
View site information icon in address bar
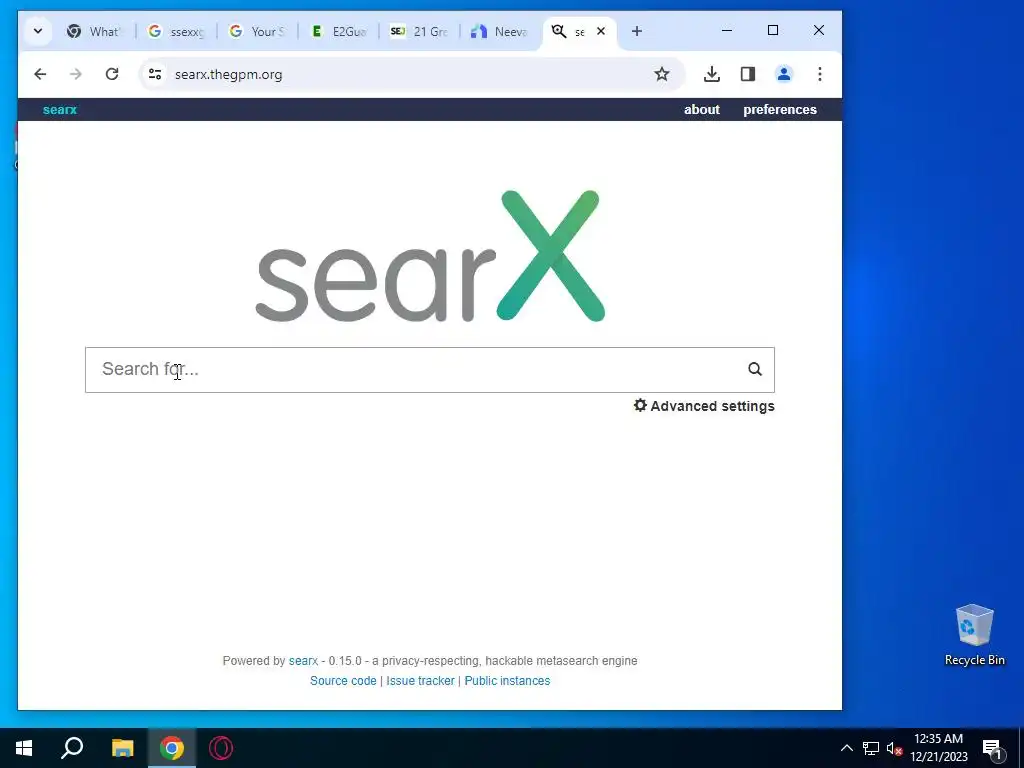155,74
